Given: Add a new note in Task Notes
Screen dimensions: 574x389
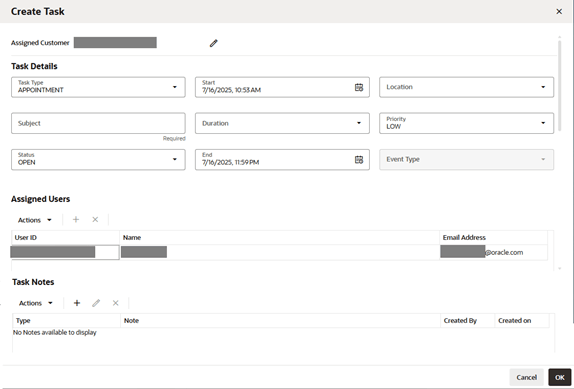Looking at the screenshot, I should pos(77,303).
